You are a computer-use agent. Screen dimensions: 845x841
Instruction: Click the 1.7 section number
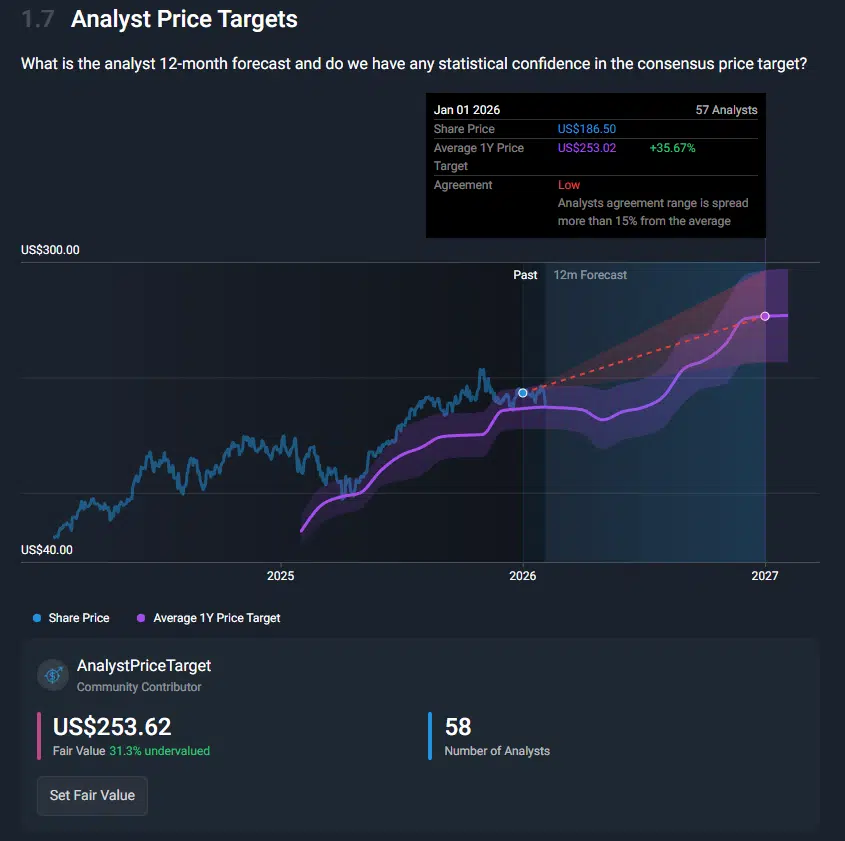38,19
